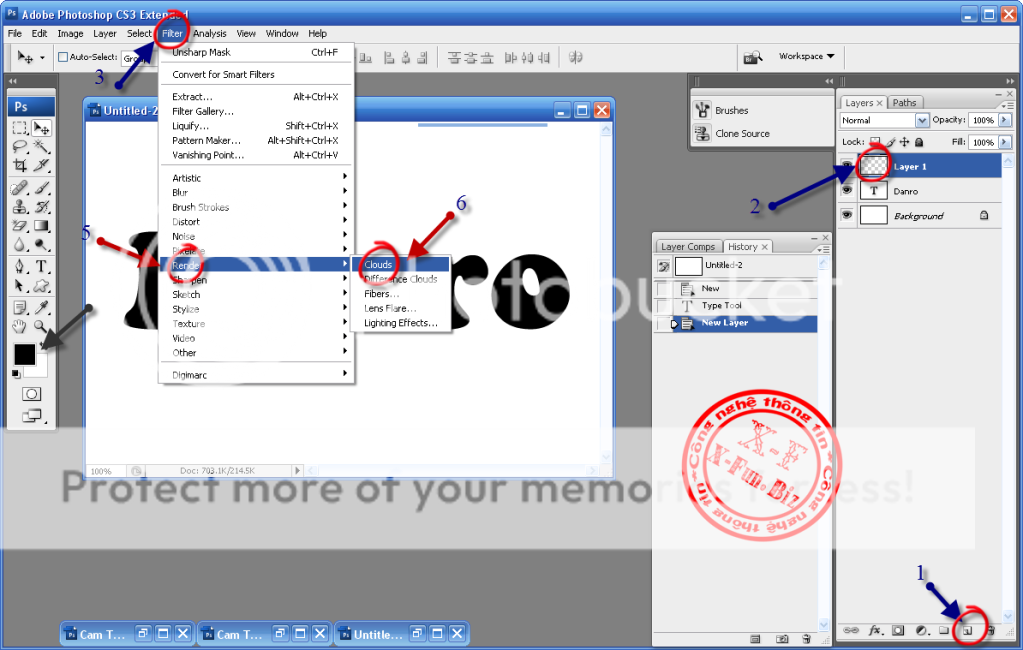Create new snapshot in History panel
The image size is (1023, 650).
tap(782, 639)
